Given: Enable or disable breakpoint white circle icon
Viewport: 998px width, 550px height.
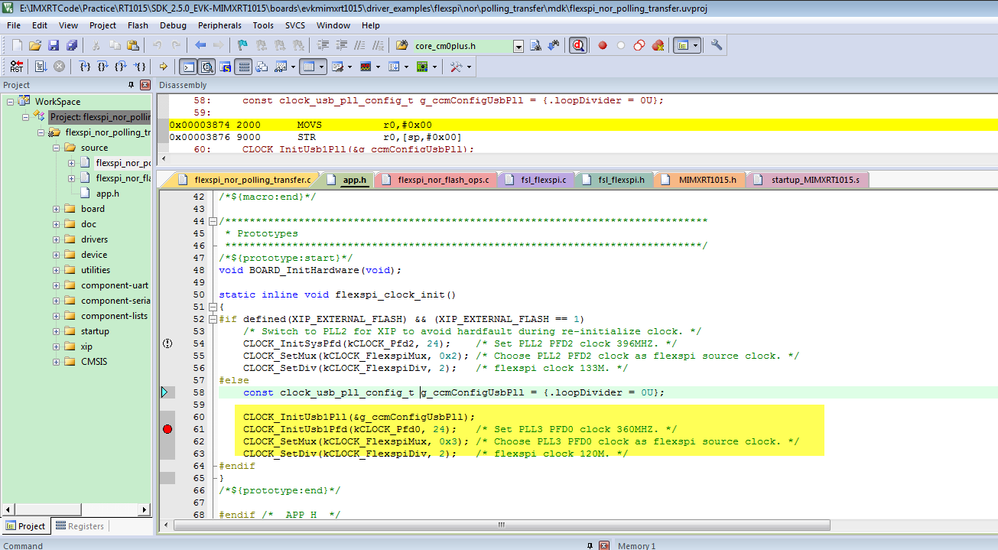Looking at the screenshot, I should 621,46.
